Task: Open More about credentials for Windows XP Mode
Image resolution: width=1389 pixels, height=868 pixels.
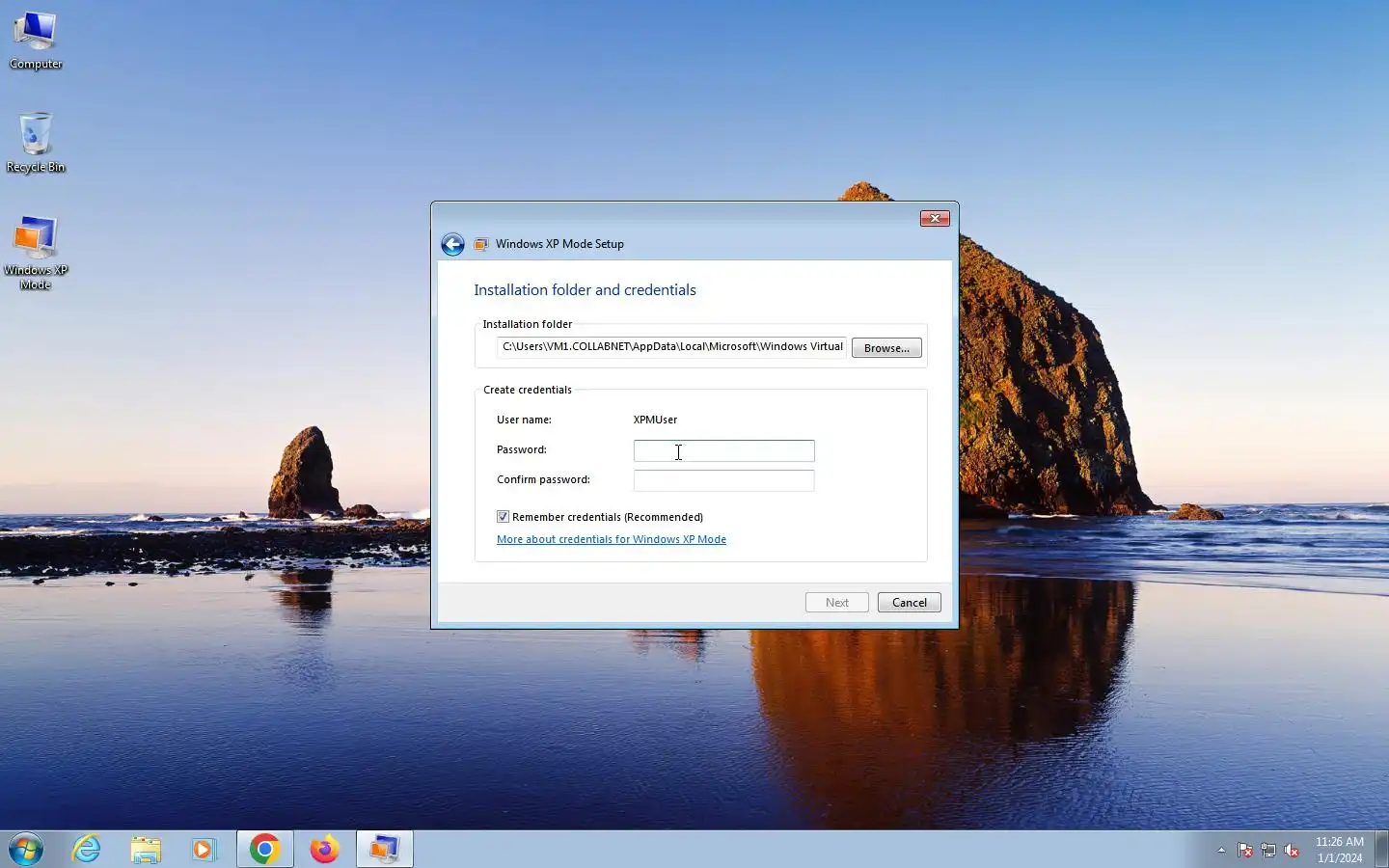Action: coord(612,539)
